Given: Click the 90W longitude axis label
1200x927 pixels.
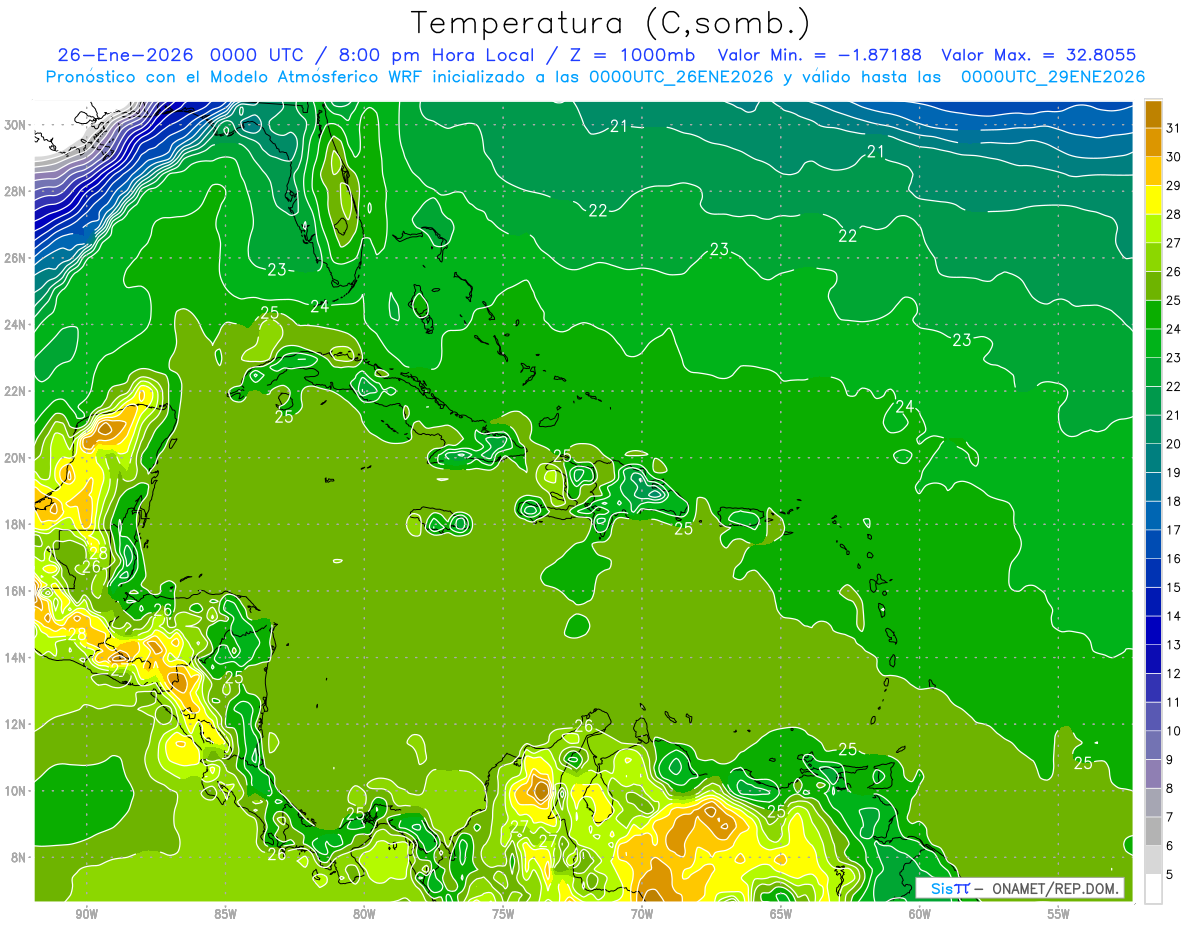Looking at the screenshot, I should coord(86,914).
